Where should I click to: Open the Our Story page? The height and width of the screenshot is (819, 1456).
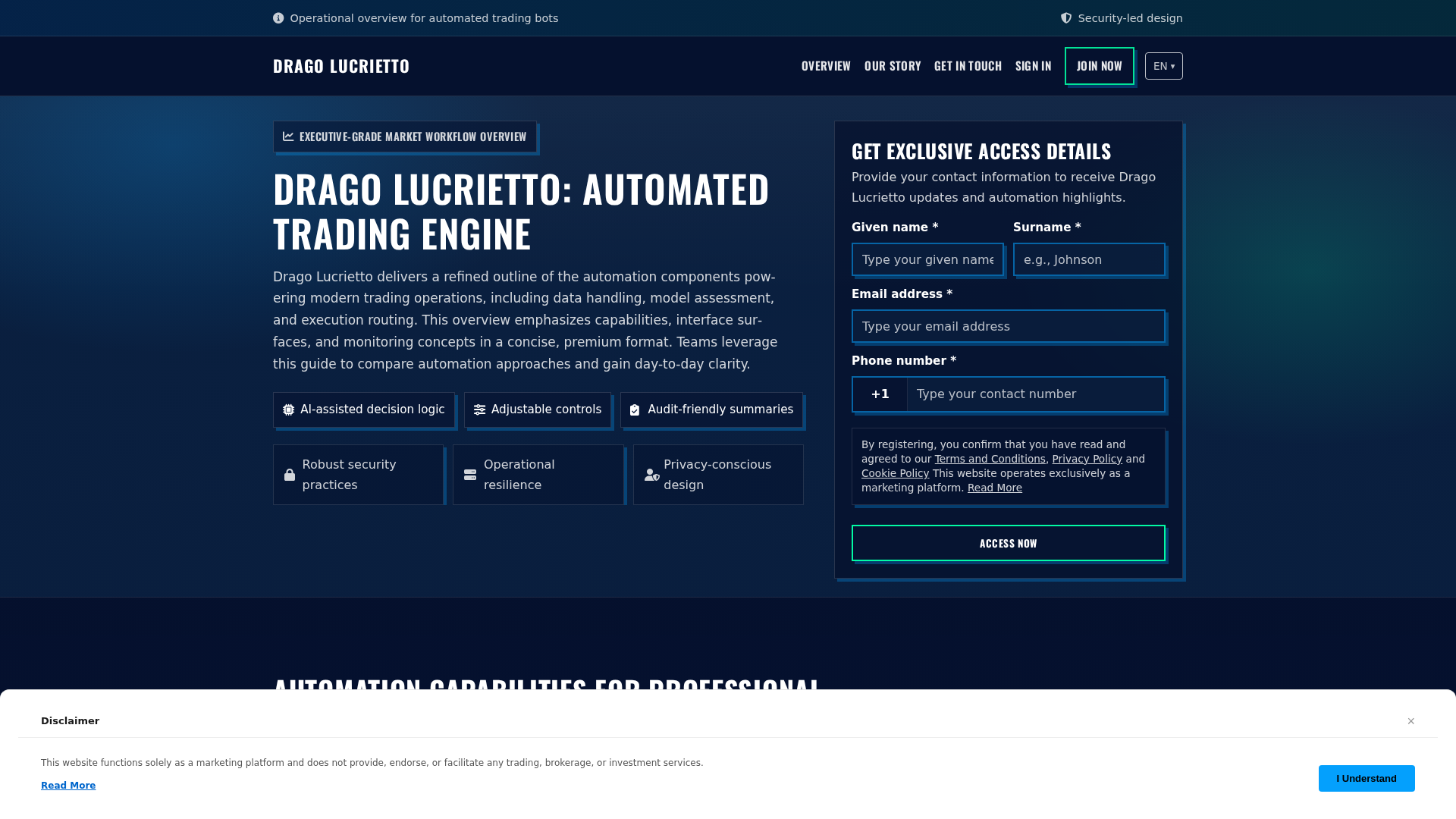pos(893,66)
